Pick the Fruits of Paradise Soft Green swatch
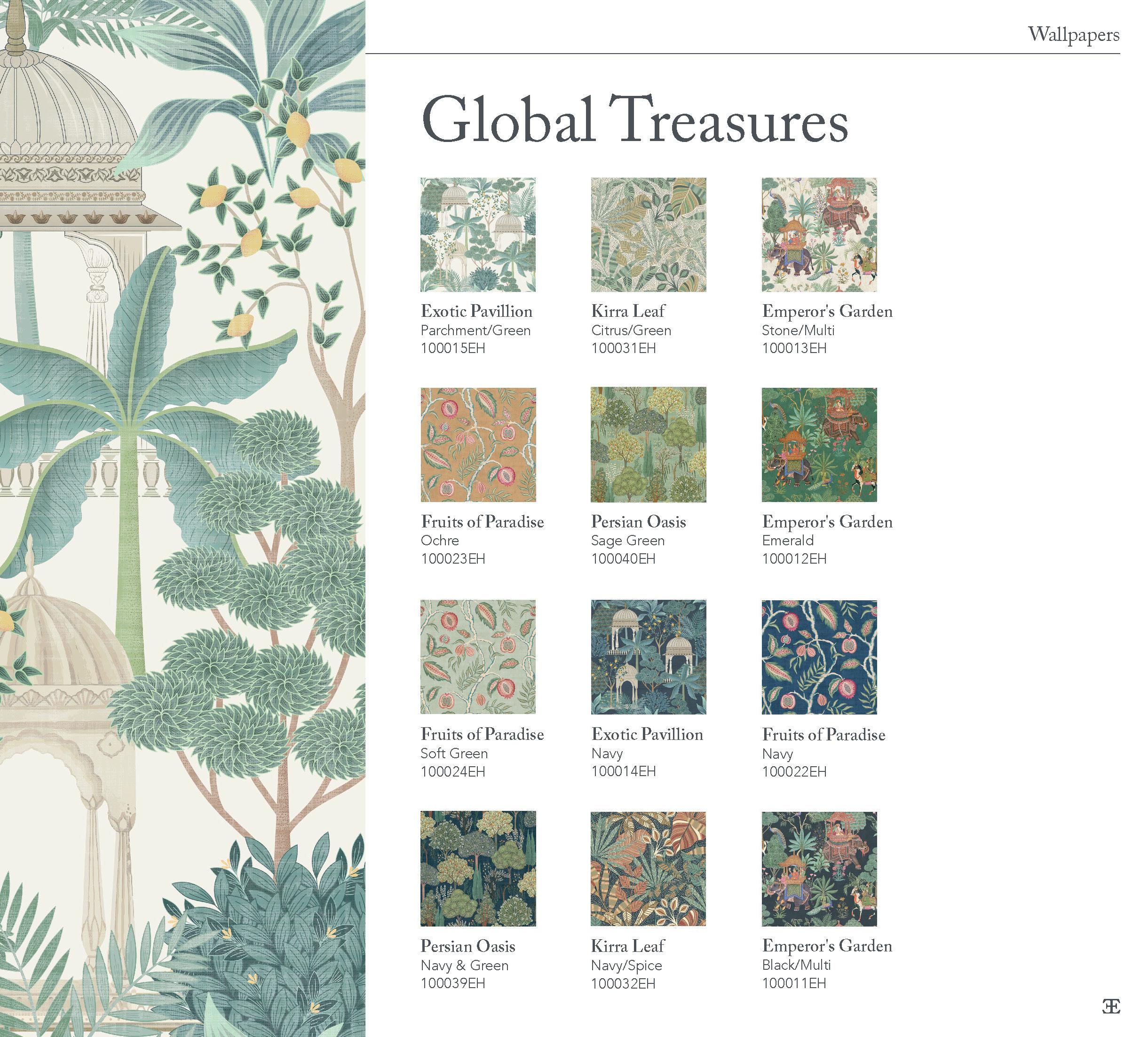This screenshot has width=1148, height=1037. point(478,657)
